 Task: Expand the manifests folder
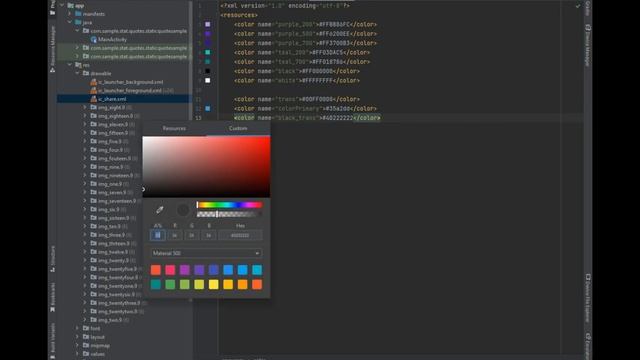tap(70, 14)
